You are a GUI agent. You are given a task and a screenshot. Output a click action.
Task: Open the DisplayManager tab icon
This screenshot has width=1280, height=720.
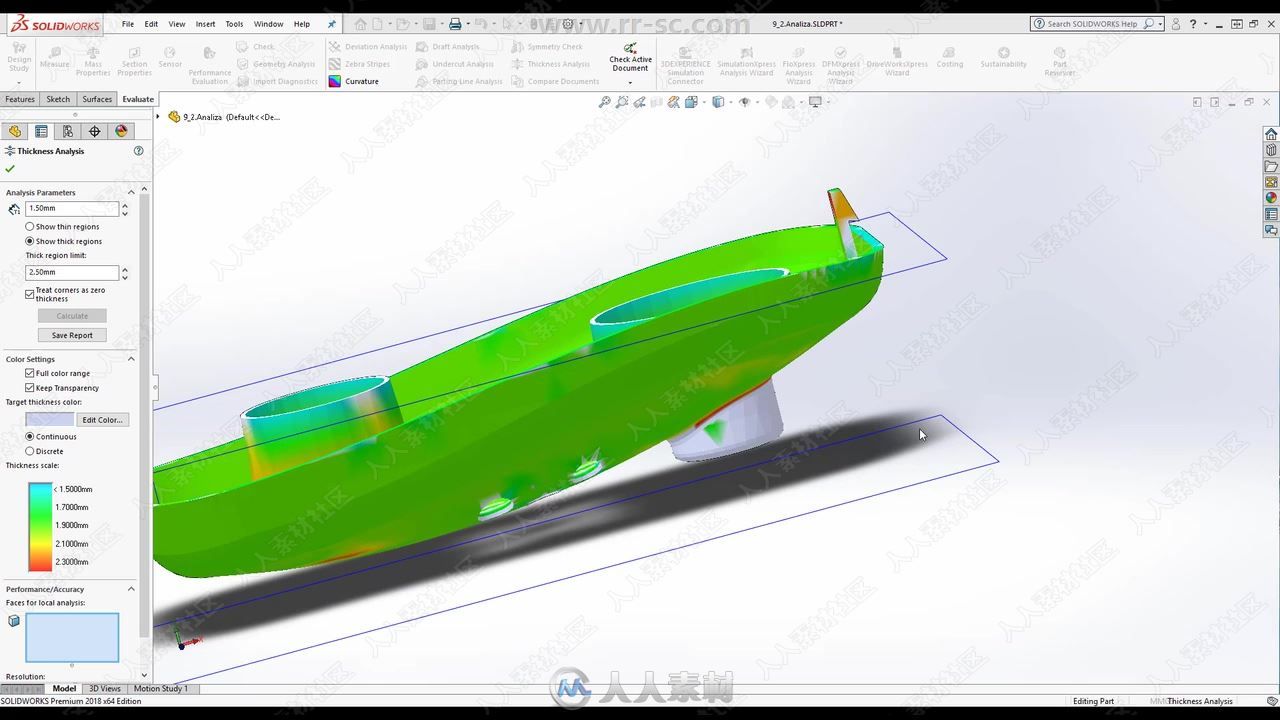pyautogui.click(x=121, y=131)
